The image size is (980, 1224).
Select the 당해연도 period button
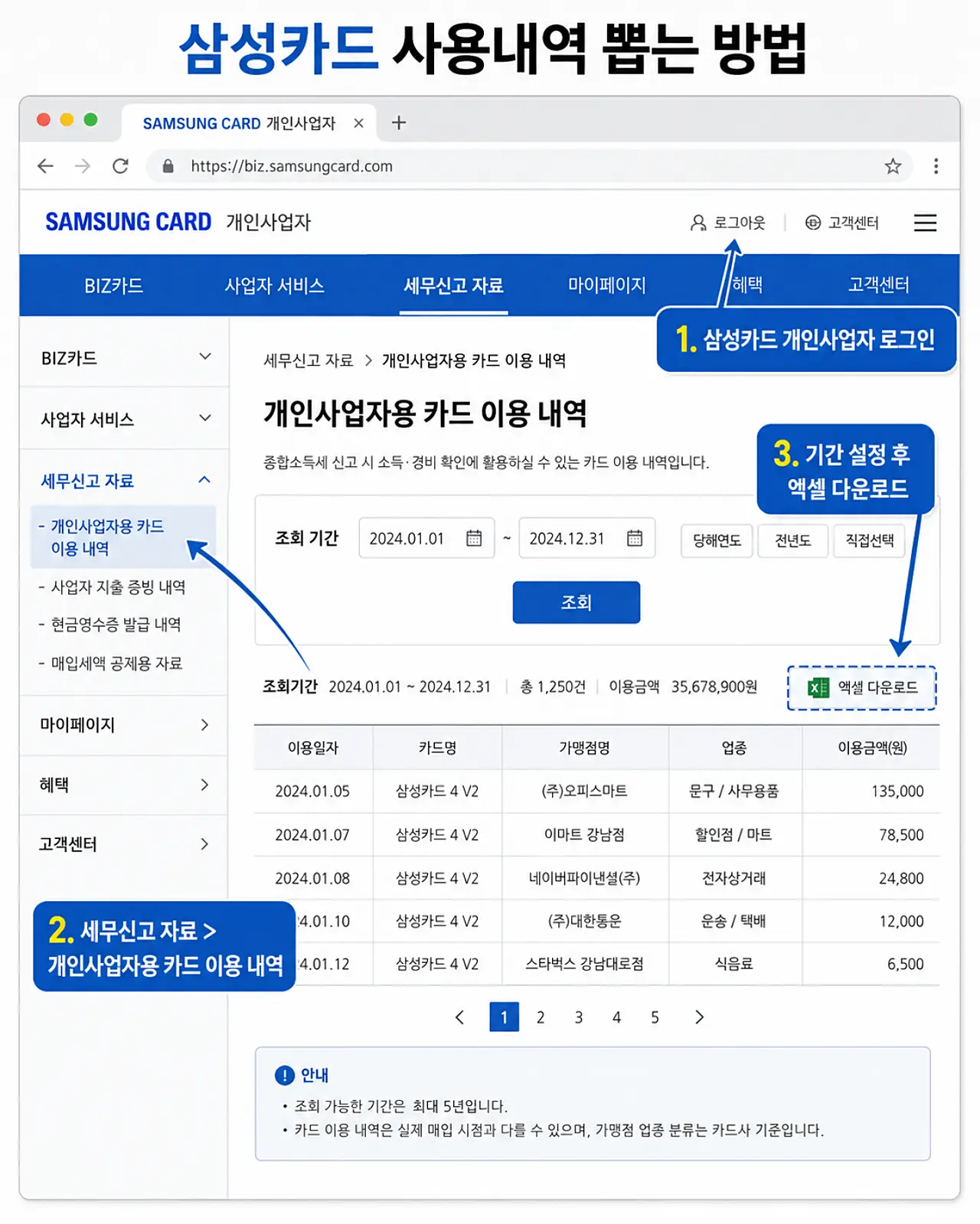tap(717, 540)
